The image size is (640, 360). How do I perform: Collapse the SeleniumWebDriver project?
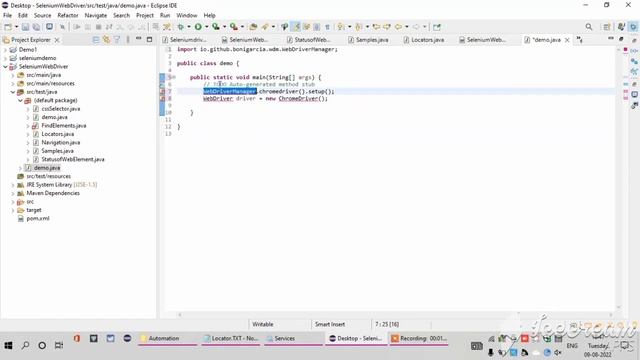[5, 67]
